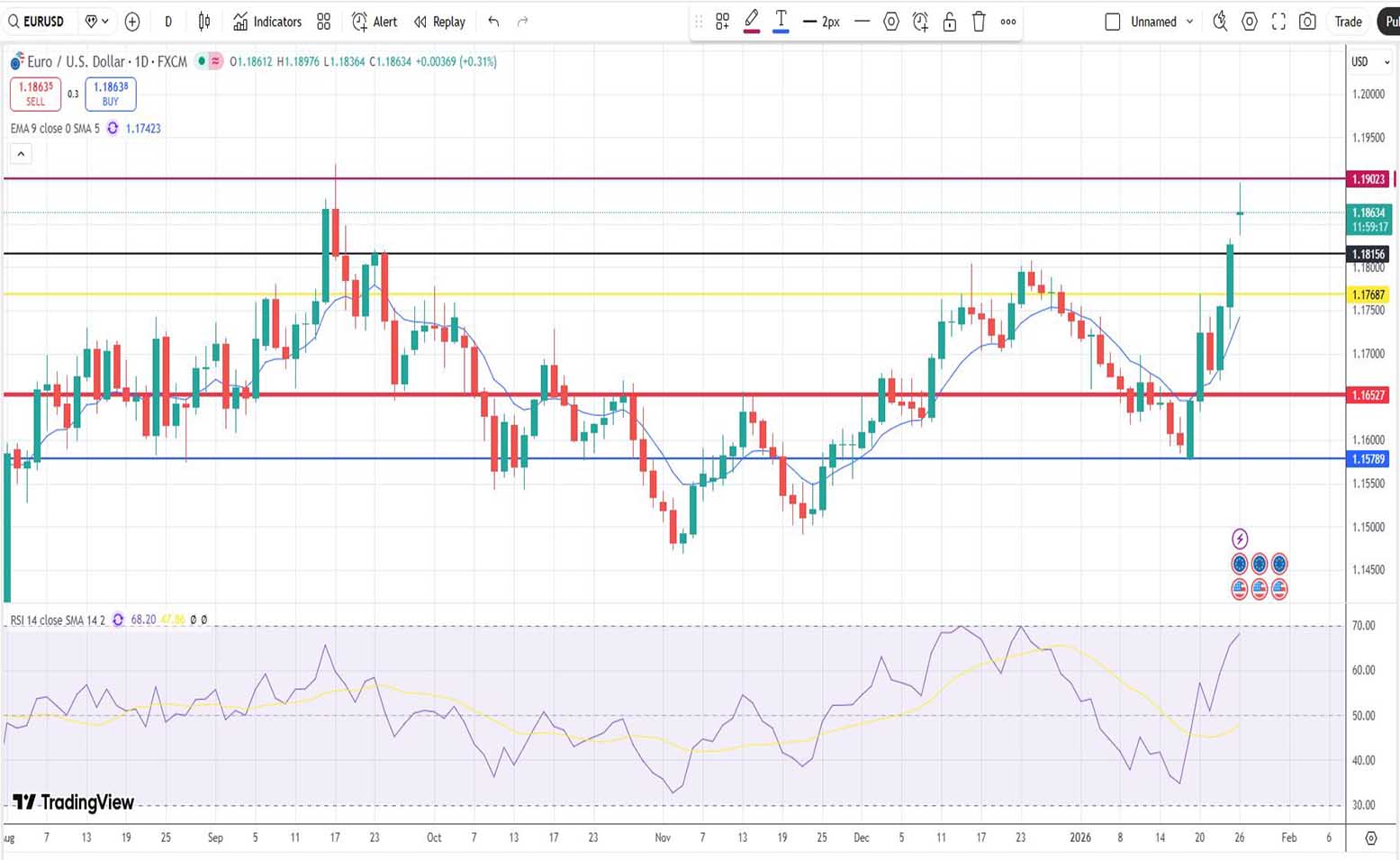Open the layout templates grid icon
Screen dimensions: 1400x860
[x=324, y=22]
